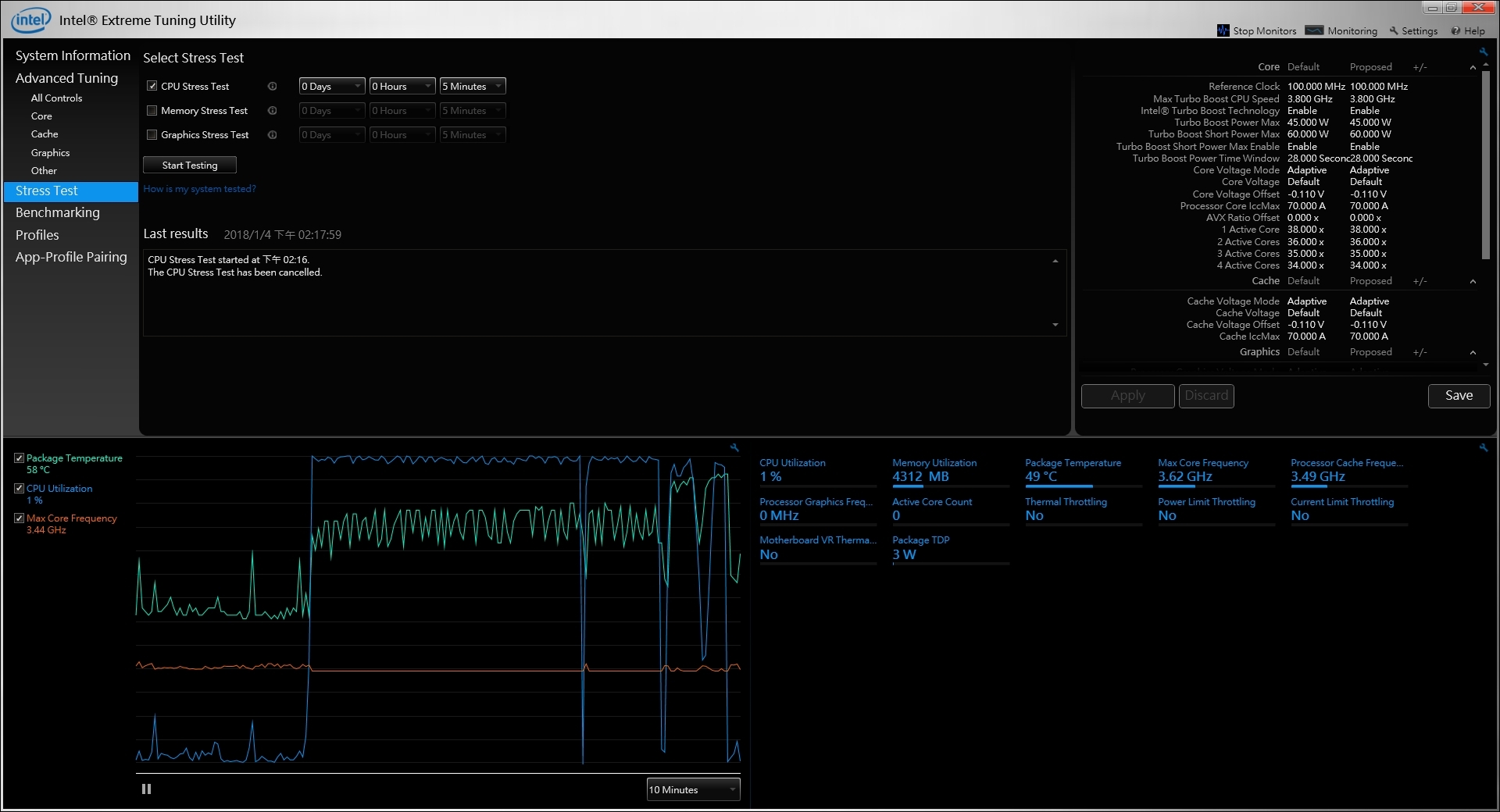Click the Save button
This screenshot has width=1500, height=812.
1458,396
